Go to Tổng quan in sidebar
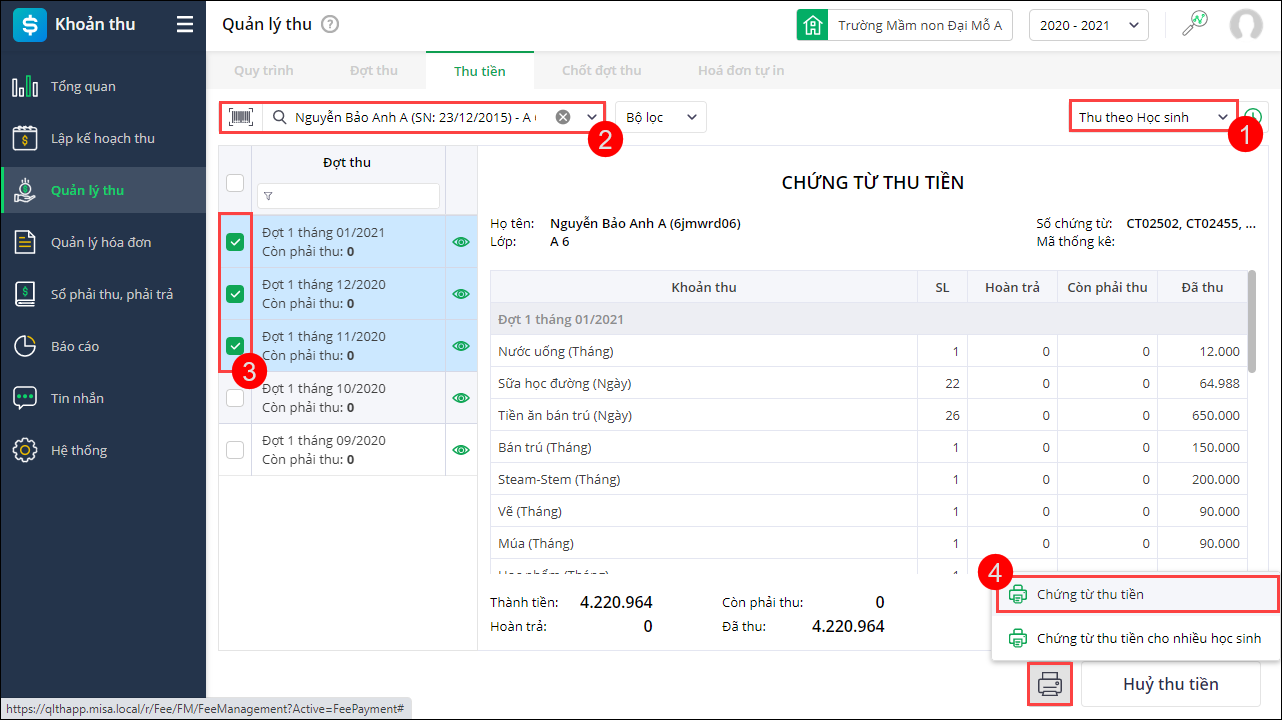The height and width of the screenshot is (720, 1282). (103, 86)
